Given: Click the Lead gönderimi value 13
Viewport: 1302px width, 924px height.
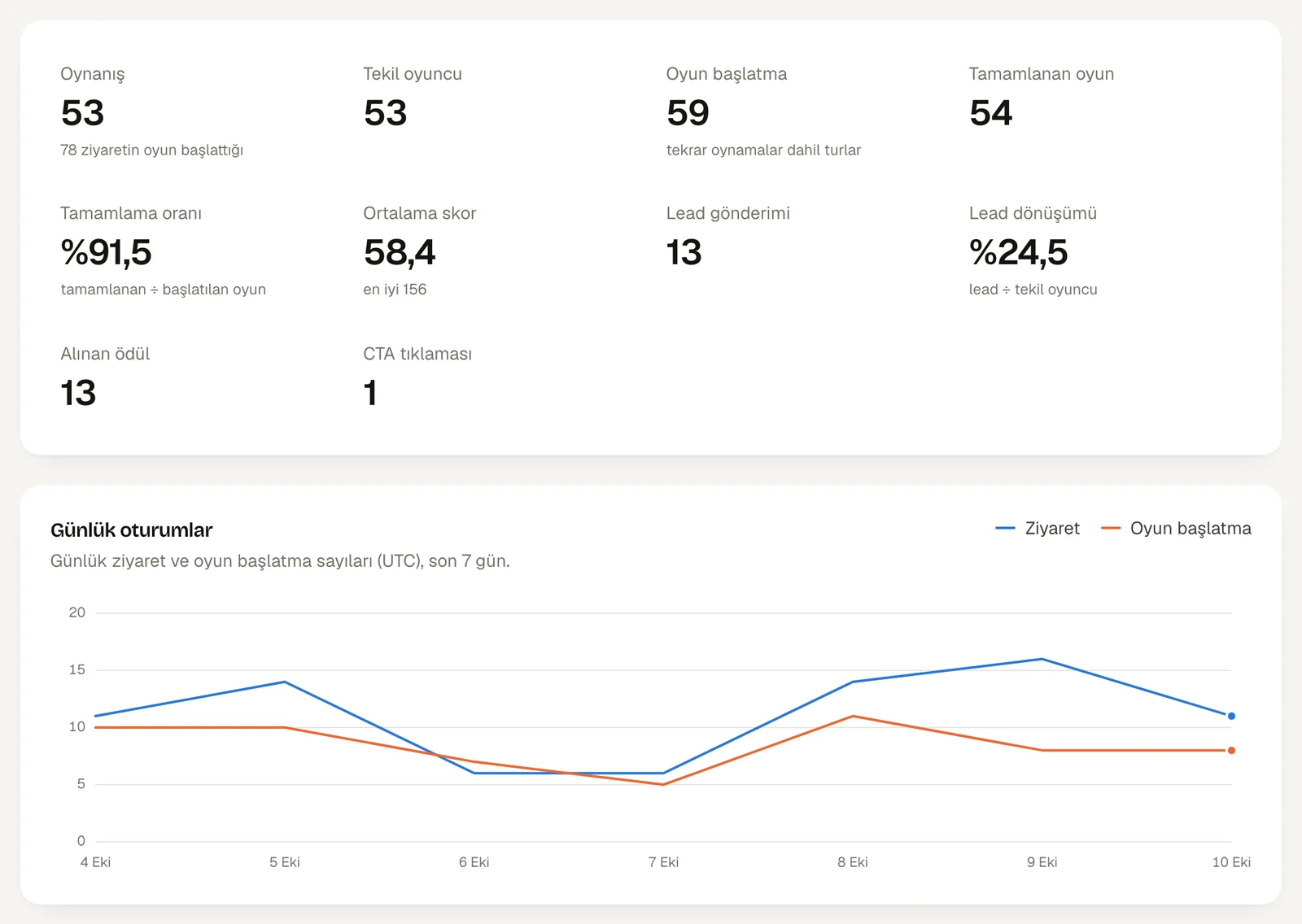Looking at the screenshot, I should (x=684, y=253).
